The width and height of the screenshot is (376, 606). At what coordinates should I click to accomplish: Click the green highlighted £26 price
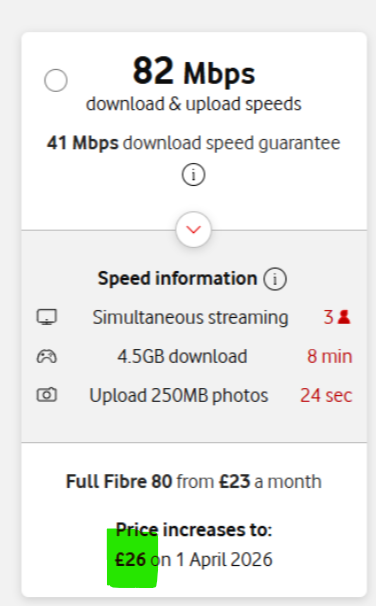click(131, 559)
